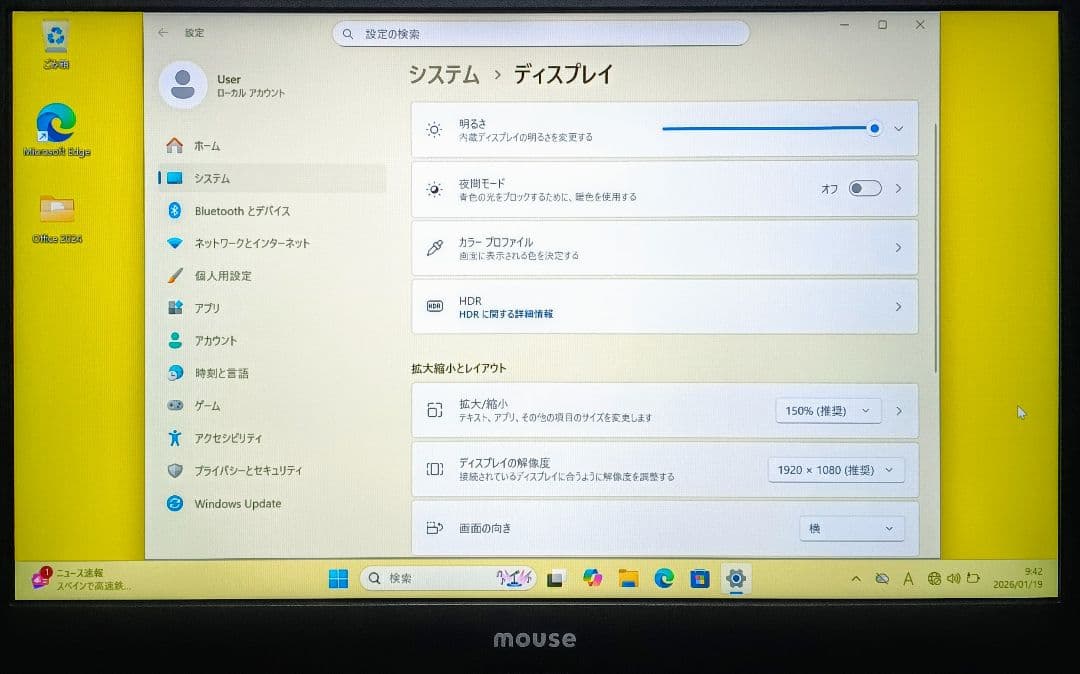Open Bluetooth とデバイス settings
Viewport: 1080px width, 674px height.
pyautogui.click(x=245, y=210)
